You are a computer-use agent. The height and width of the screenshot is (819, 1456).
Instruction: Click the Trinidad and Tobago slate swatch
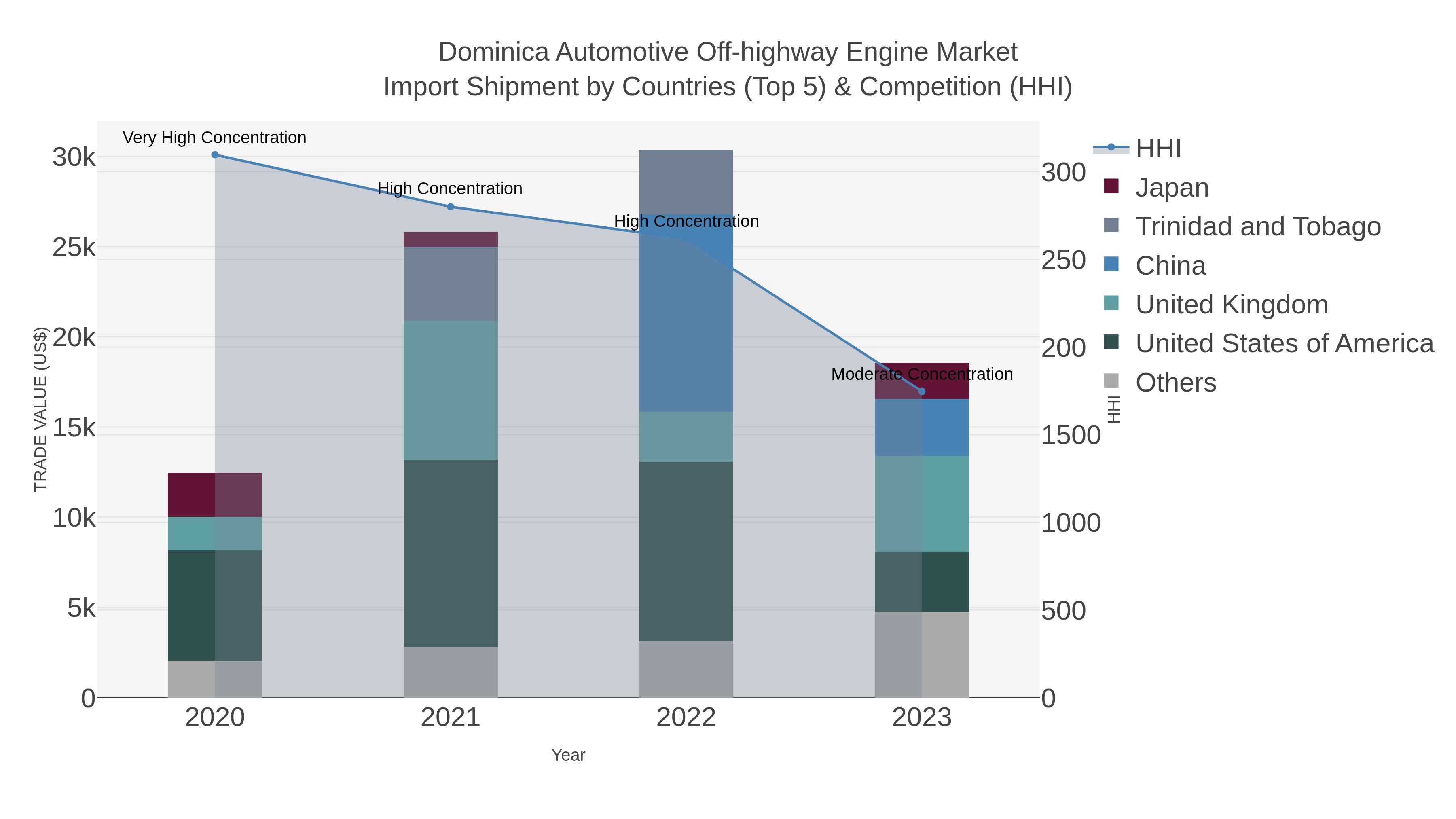(x=1111, y=225)
